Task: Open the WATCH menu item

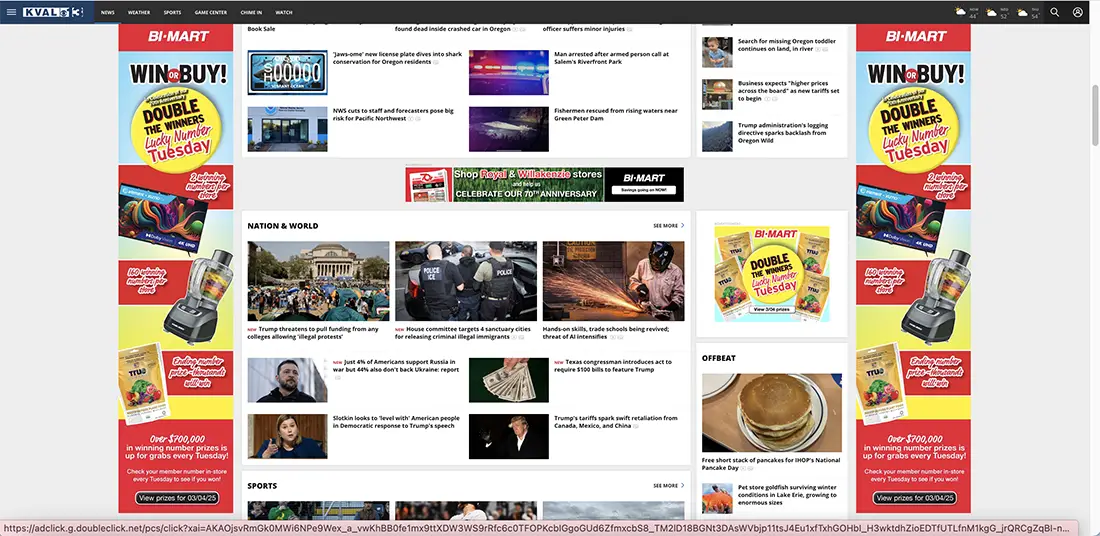Action: pos(283,12)
